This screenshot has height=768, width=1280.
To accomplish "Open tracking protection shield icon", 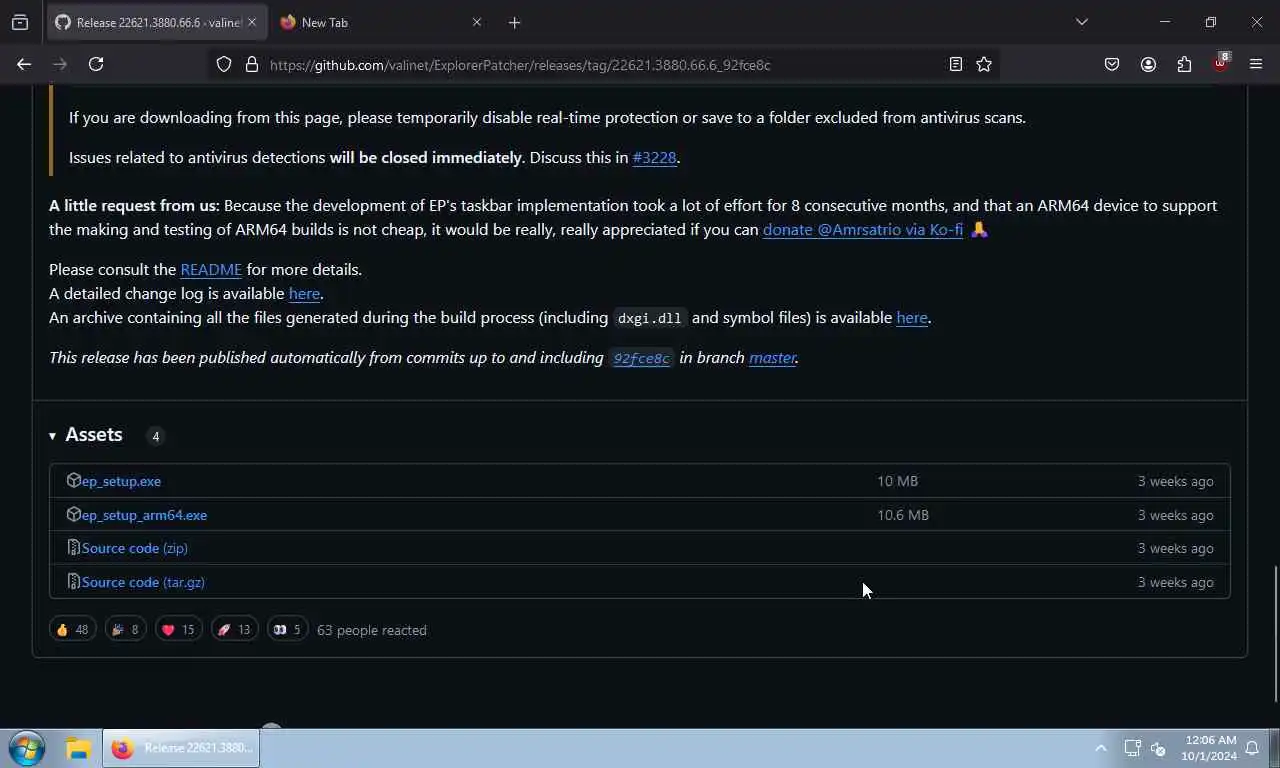I will tap(224, 64).
